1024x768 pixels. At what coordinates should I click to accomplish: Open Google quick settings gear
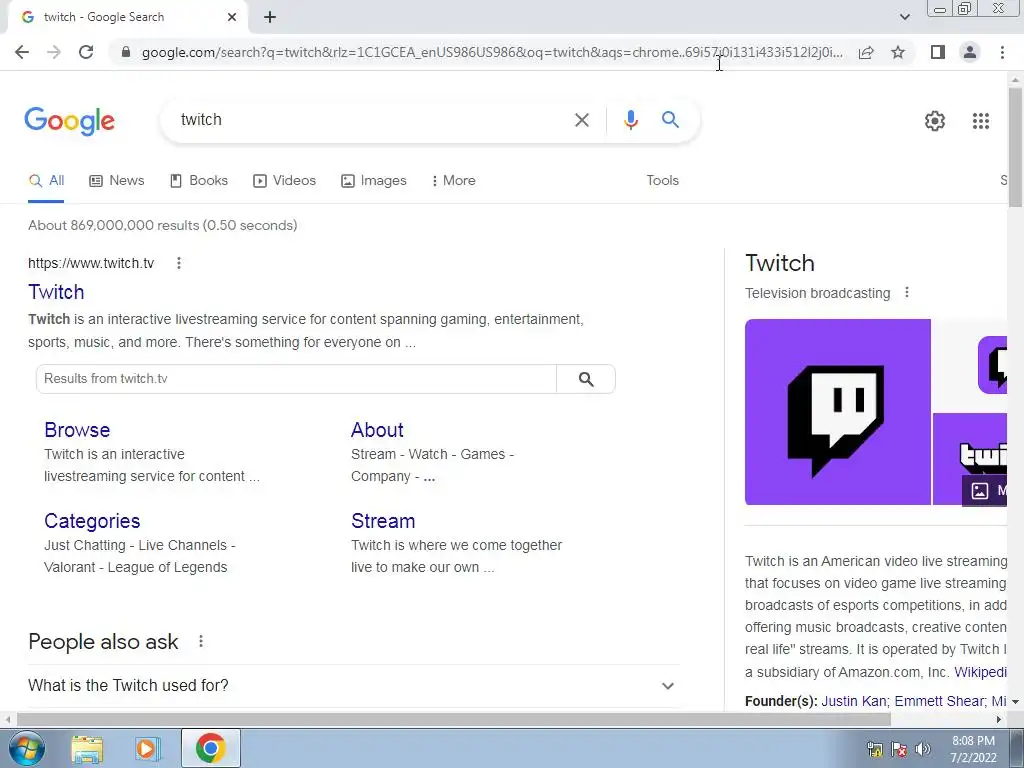click(x=935, y=121)
